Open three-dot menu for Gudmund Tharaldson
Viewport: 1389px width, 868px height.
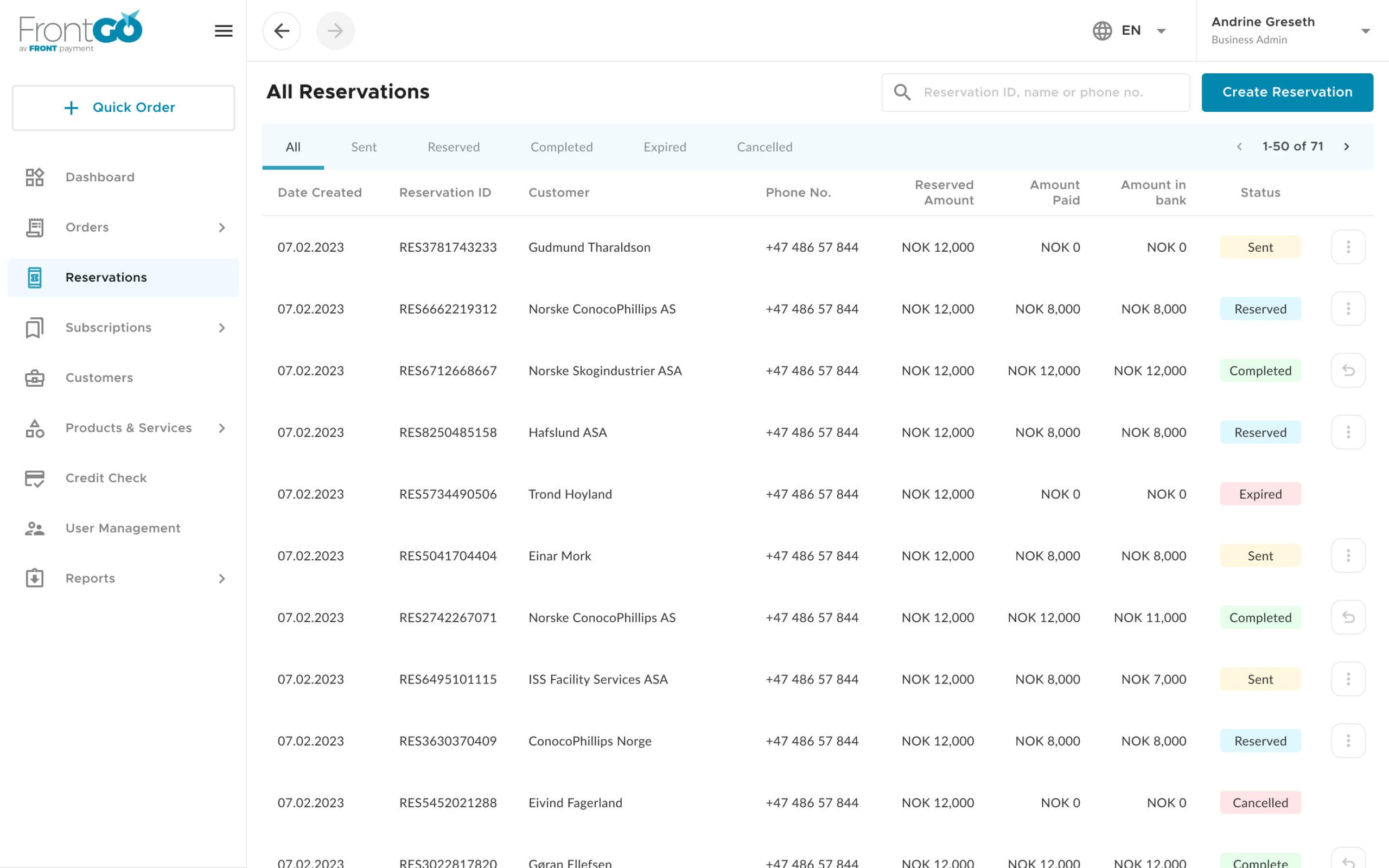tap(1348, 247)
